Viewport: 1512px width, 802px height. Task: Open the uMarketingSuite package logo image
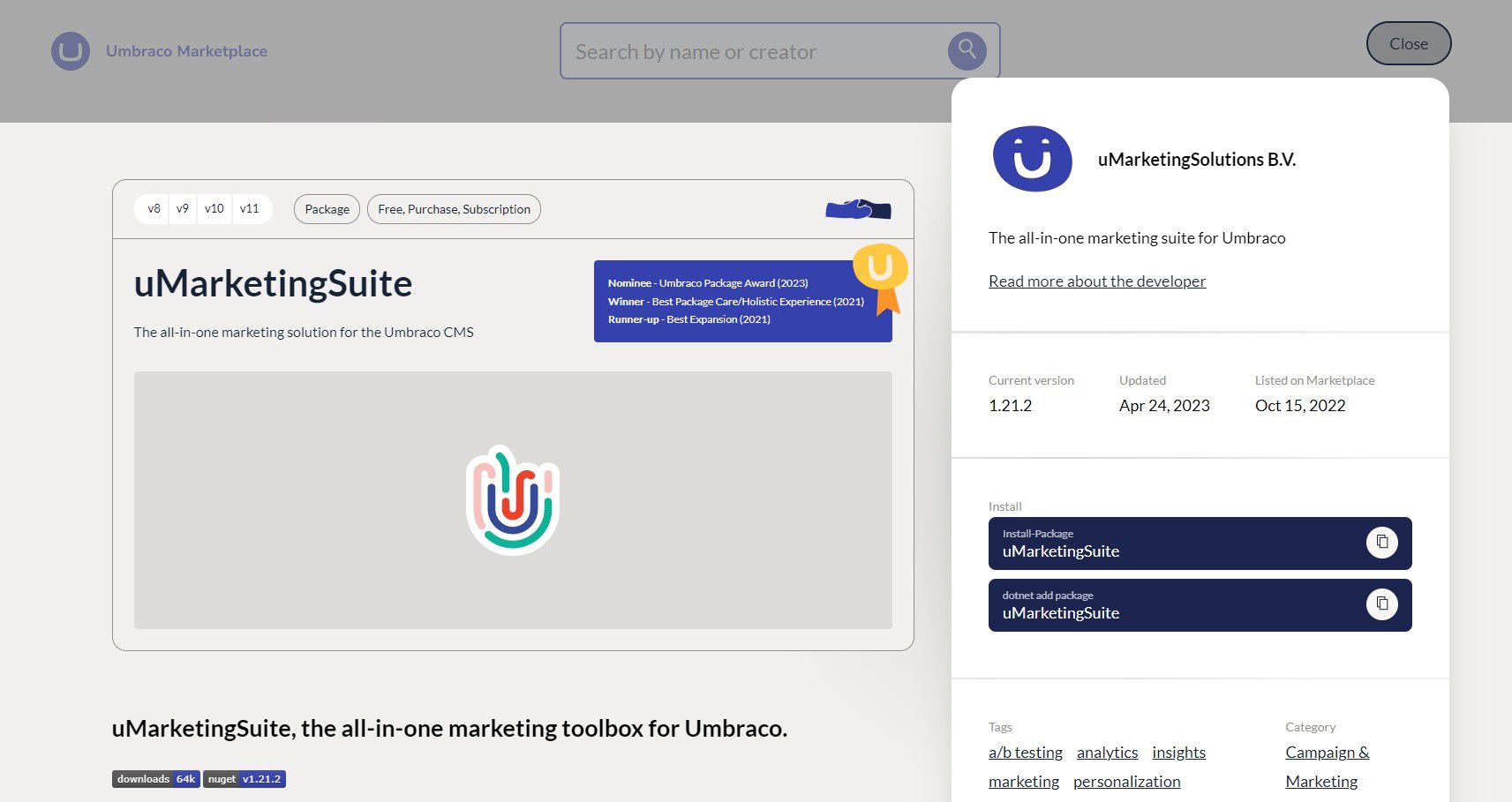point(512,500)
